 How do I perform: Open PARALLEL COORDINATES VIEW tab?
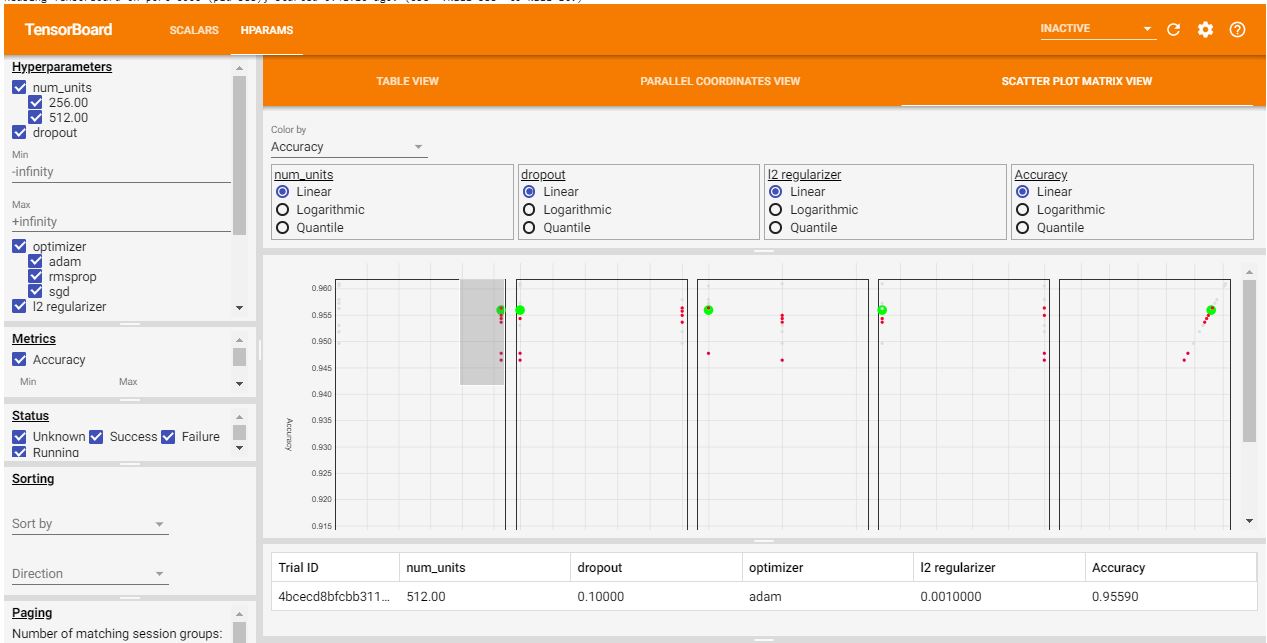coord(720,81)
